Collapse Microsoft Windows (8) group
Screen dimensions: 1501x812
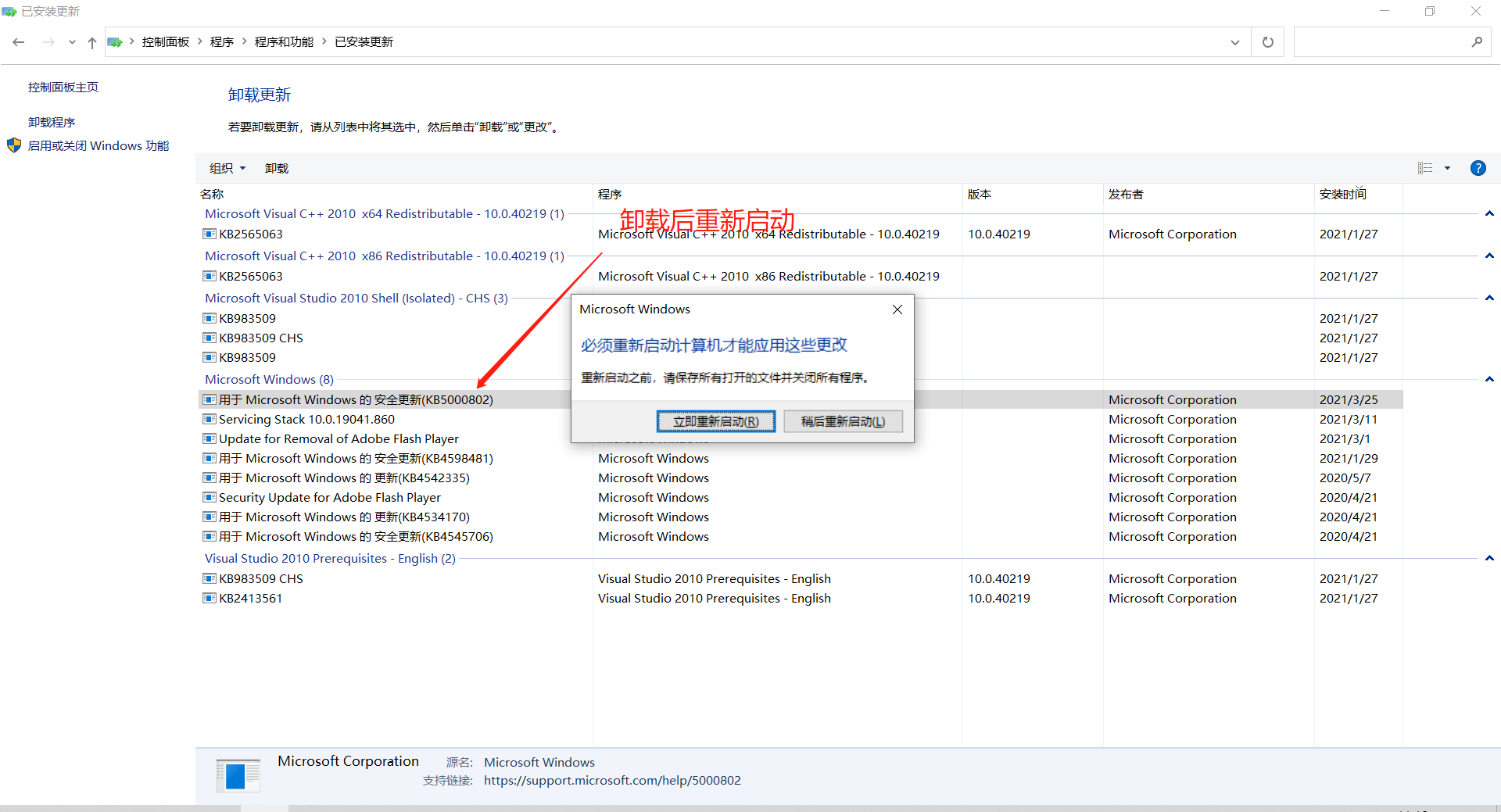click(1489, 380)
